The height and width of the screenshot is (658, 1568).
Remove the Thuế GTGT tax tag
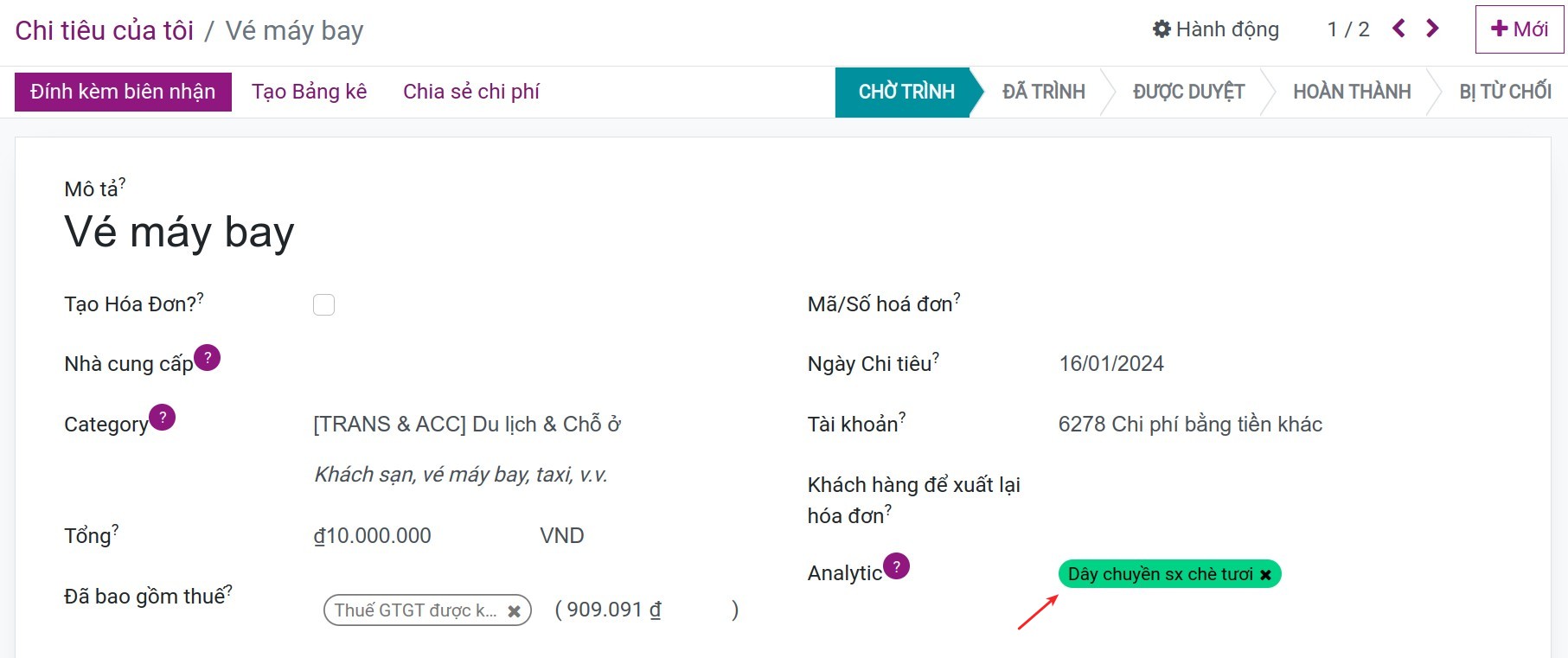pyautogui.click(x=514, y=610)
